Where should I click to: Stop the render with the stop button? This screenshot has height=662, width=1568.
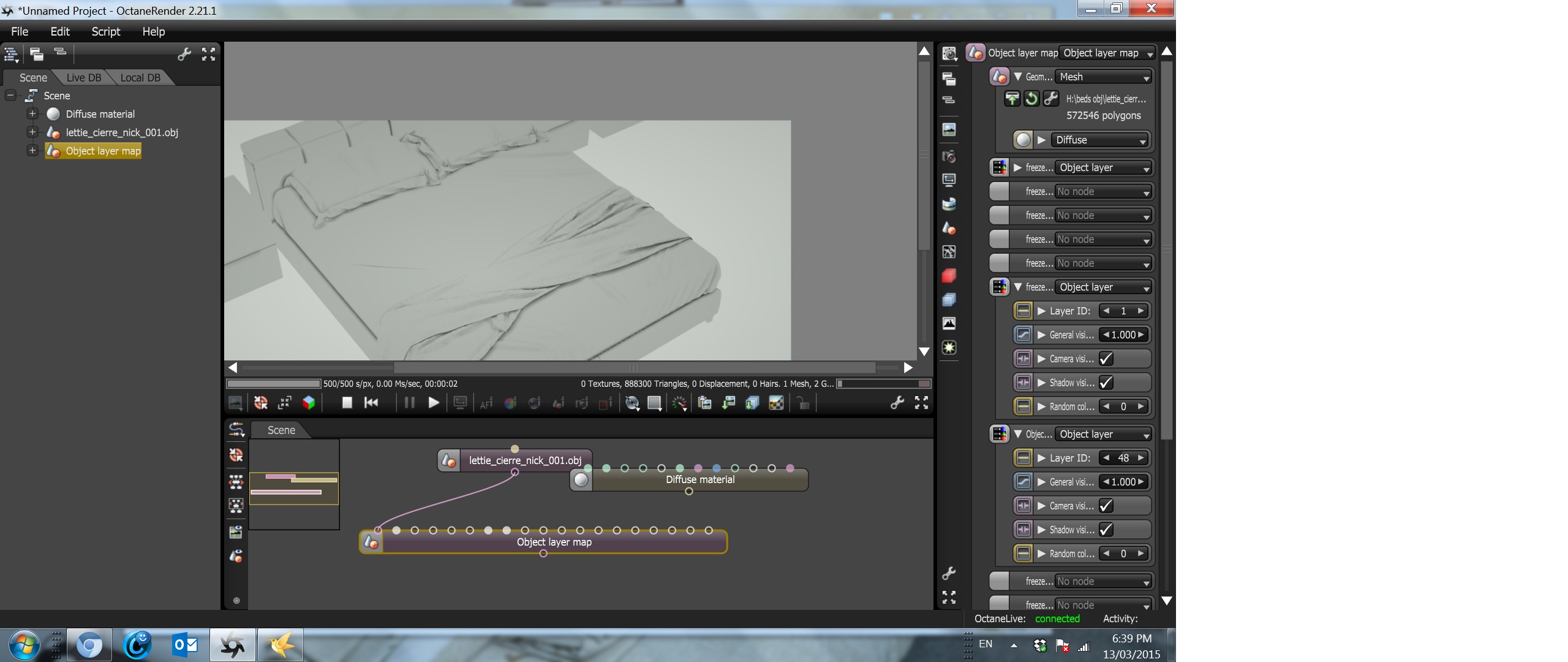click(347, 403)
